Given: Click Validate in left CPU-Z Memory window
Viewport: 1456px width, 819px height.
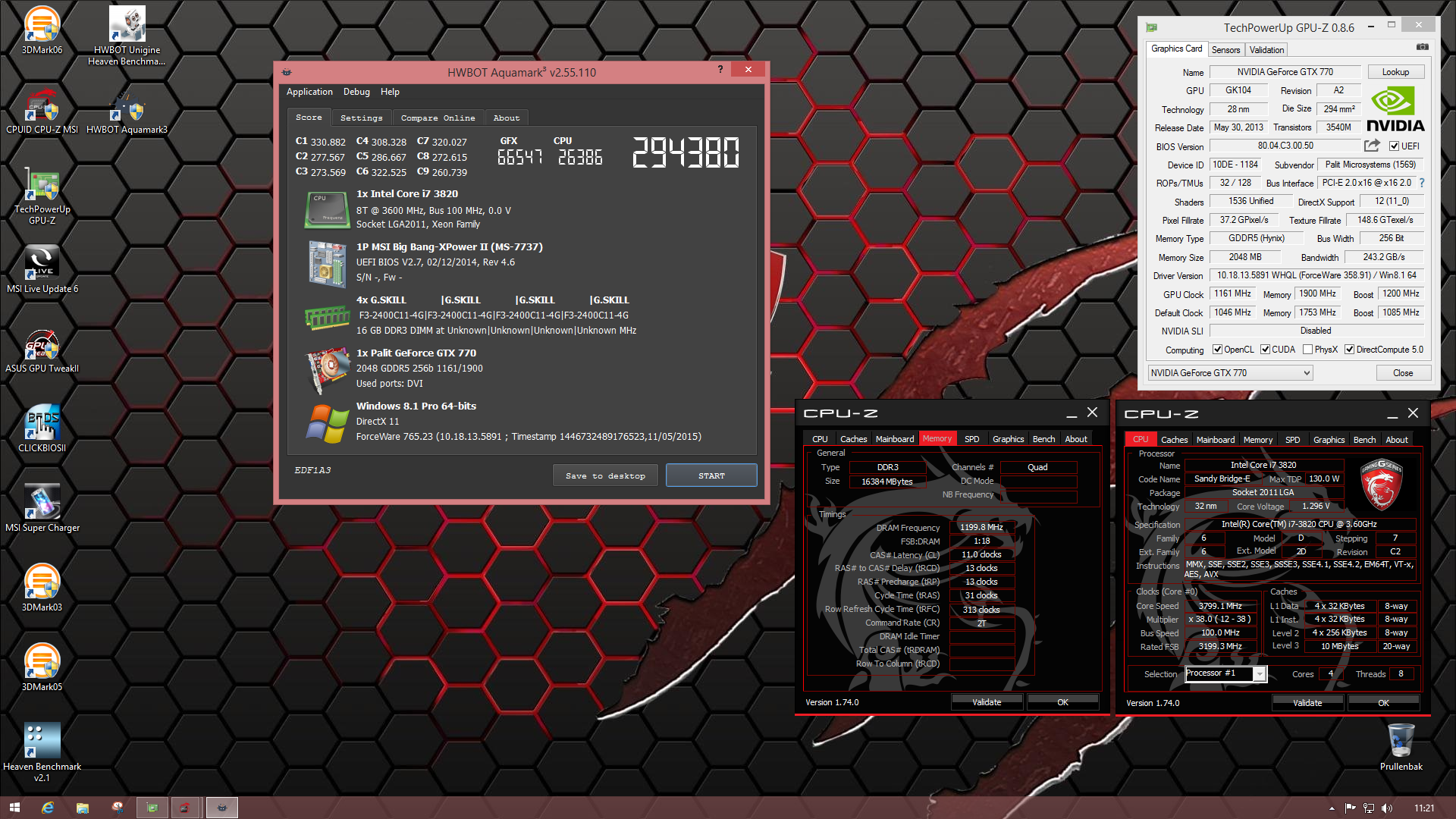Looking at the screenshot, I should pos(987,702).
